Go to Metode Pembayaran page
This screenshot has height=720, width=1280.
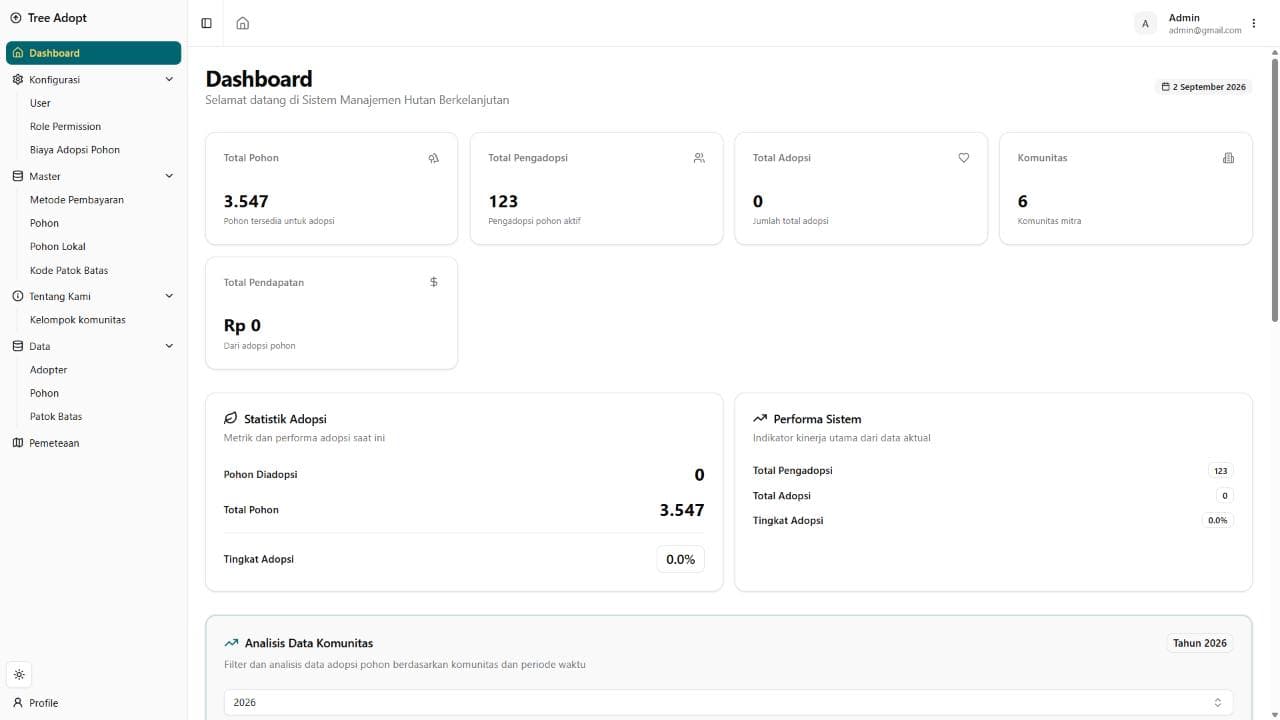[77, 200]
